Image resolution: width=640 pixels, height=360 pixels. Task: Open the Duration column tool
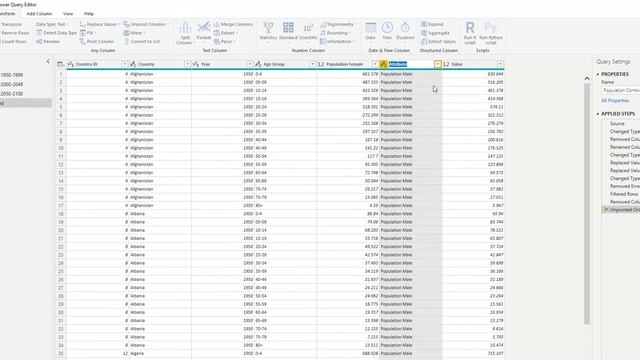click(x=405, y=31)
